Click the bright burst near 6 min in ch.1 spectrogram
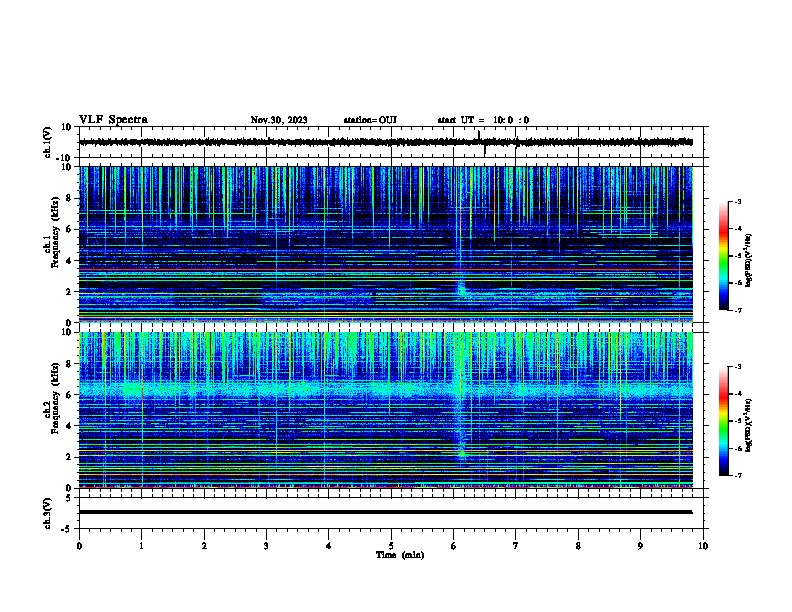The width and height of the screenshot is (792, 612). (x=461, y=288)
